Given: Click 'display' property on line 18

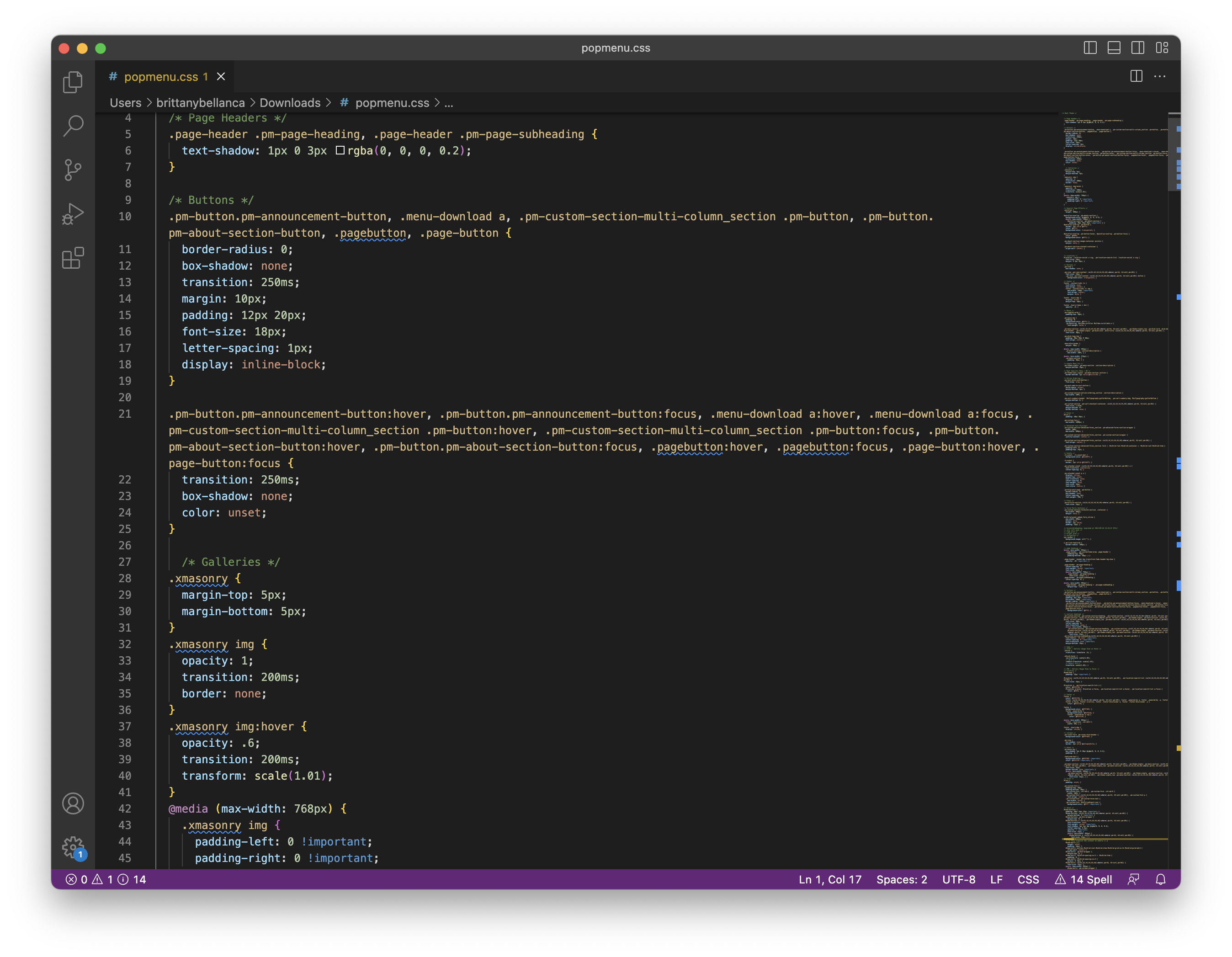Looking at the screenshot, I should coord(205,364).
